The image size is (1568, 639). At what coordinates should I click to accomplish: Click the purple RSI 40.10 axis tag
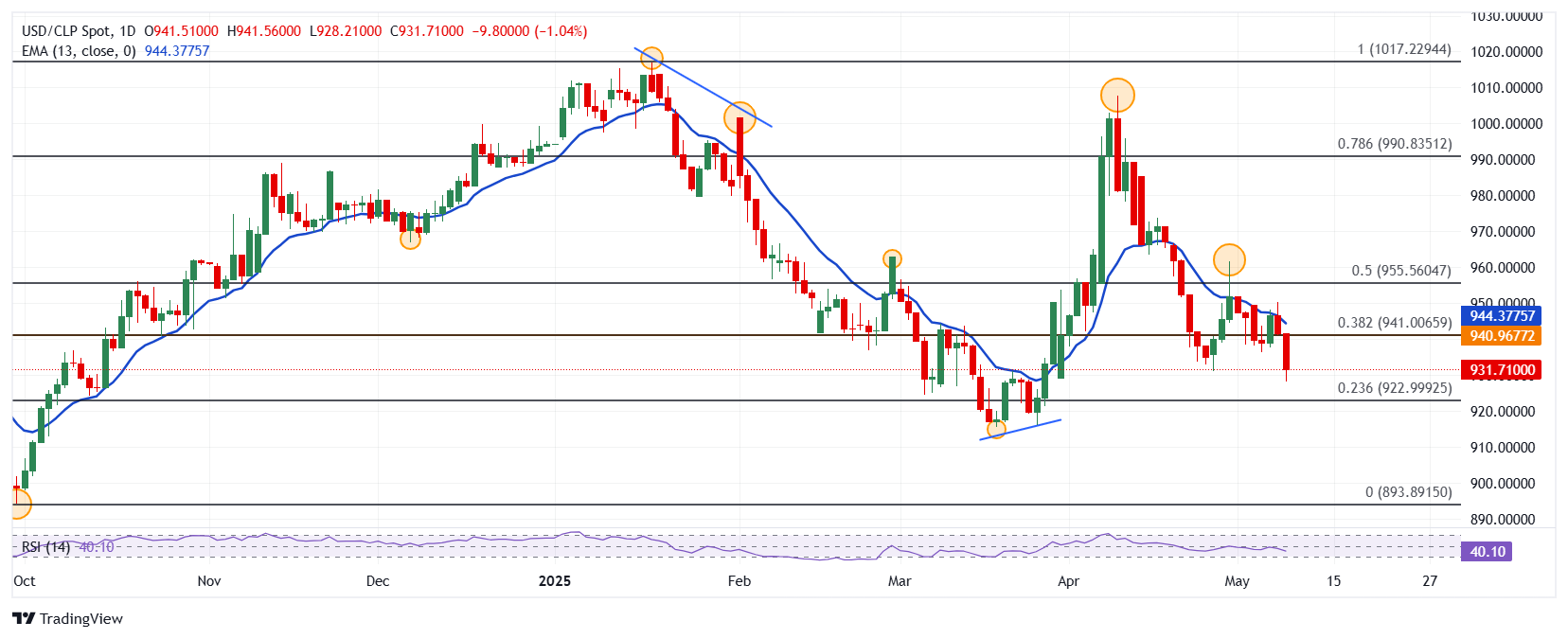(x=1488, y=551)
